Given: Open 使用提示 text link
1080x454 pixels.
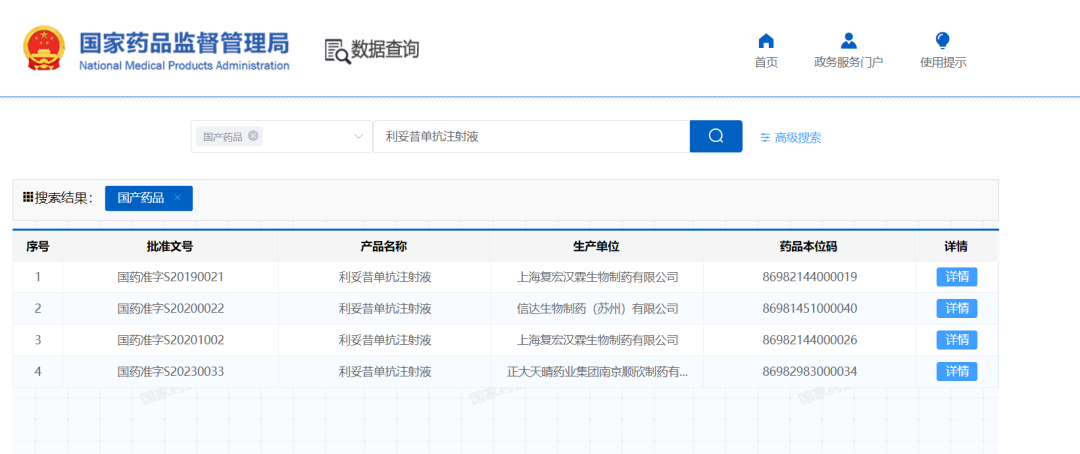Looking at the screenshot, I should pos(943,63).
